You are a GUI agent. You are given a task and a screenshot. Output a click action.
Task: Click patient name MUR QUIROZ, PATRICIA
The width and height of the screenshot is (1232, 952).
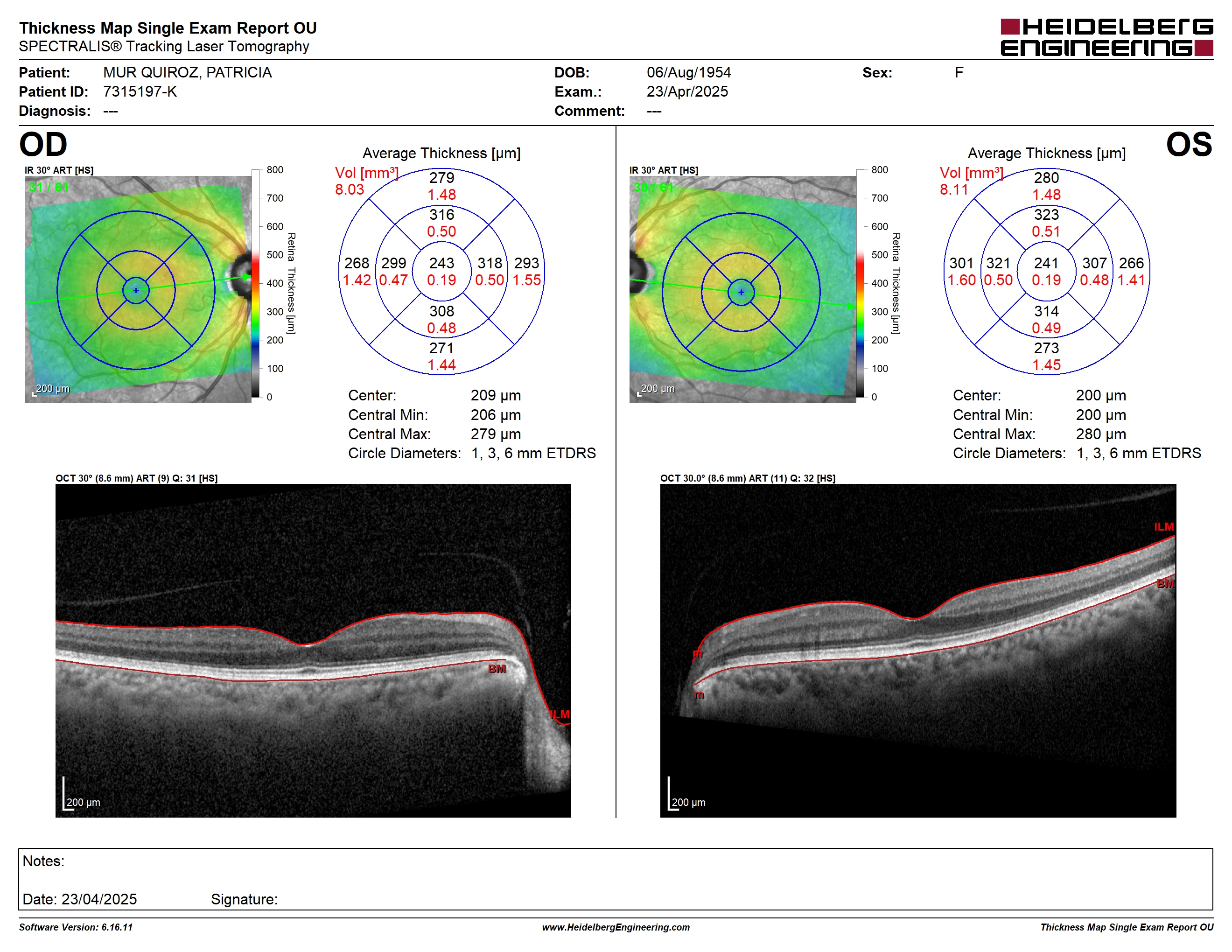187,73
